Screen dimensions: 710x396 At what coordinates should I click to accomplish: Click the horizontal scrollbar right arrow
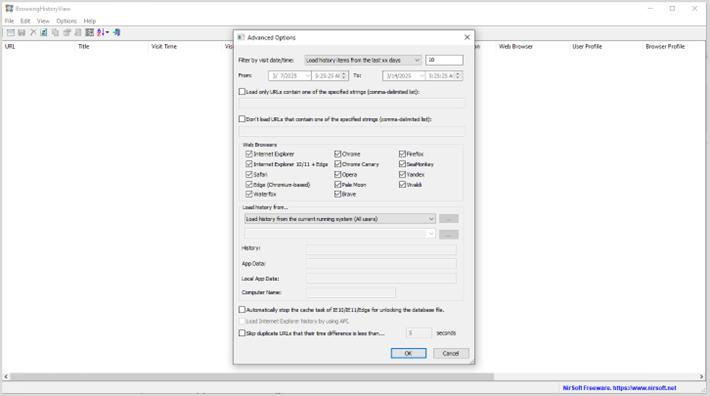point(701,377)
